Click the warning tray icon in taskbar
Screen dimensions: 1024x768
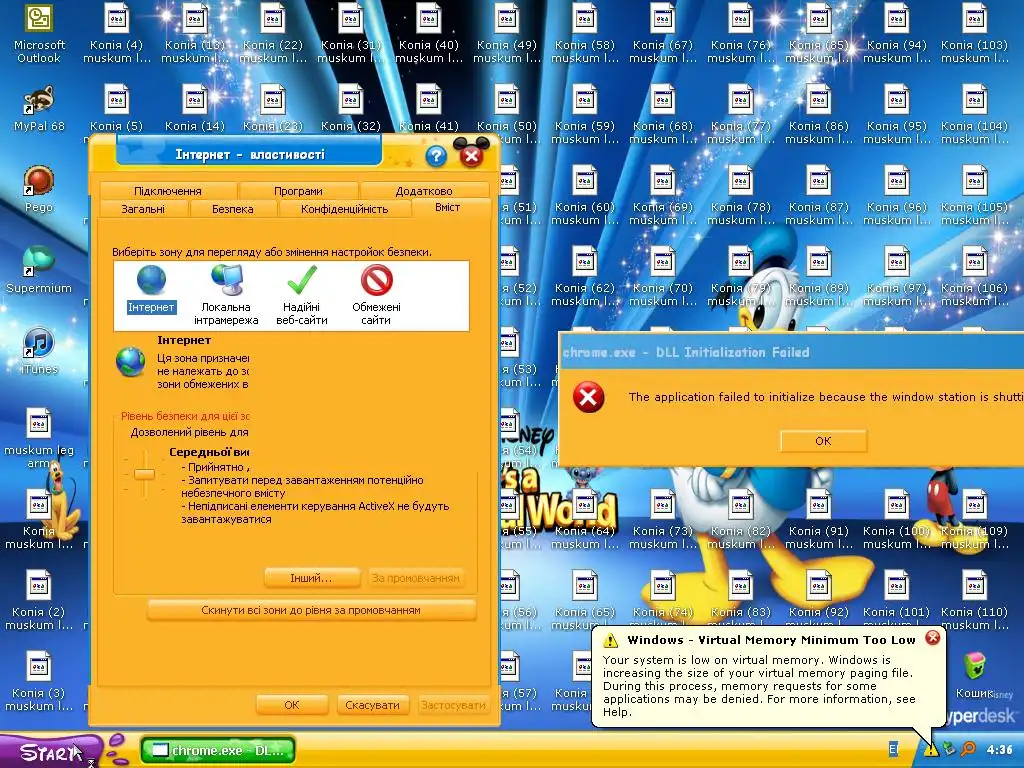pyautogui.click(x=930, y=749)
